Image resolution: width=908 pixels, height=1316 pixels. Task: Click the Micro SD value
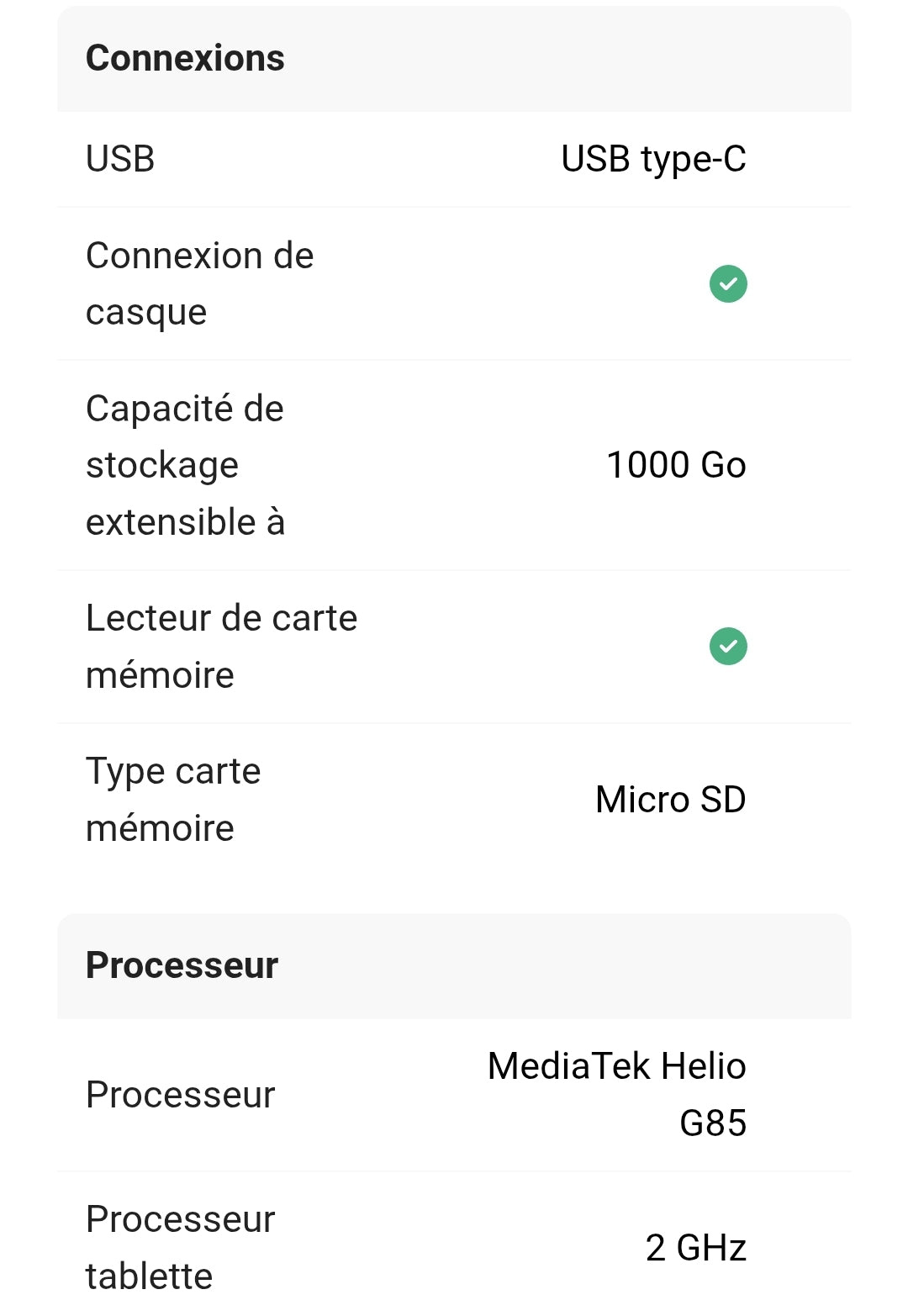670,800
